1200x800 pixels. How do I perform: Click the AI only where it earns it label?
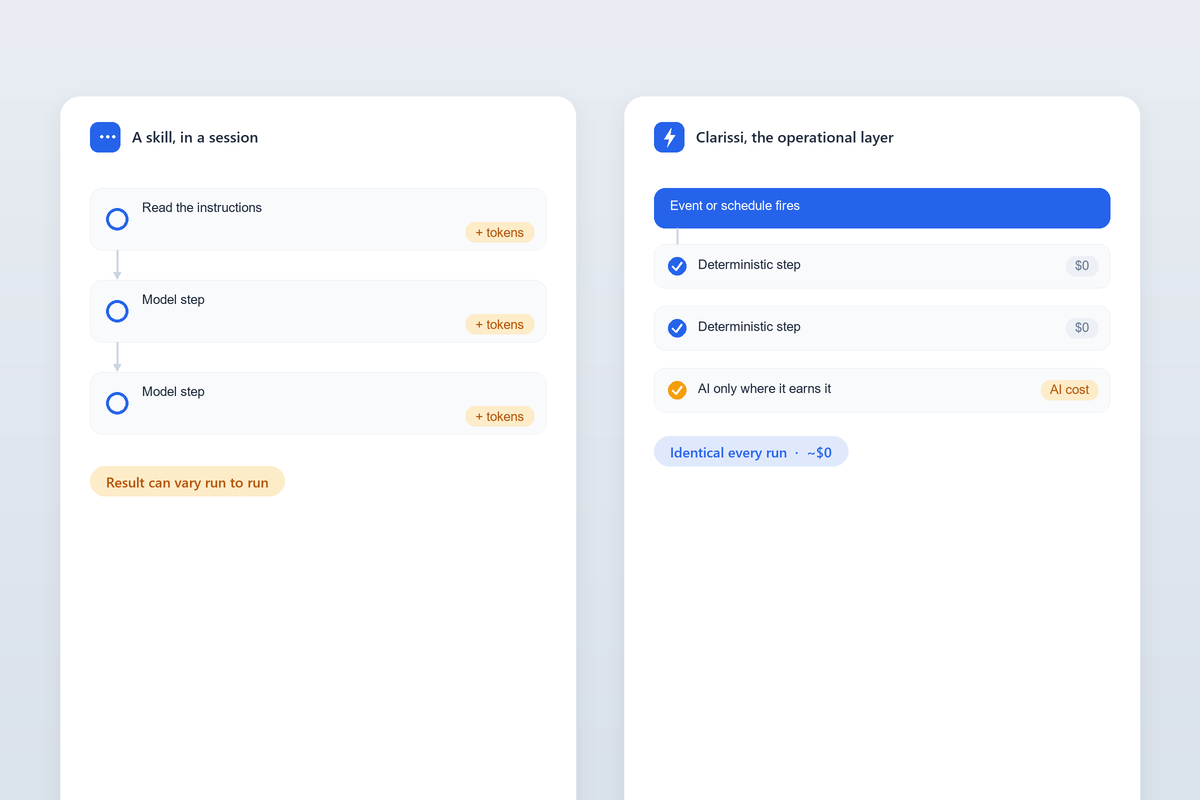[x=764, y=389]
